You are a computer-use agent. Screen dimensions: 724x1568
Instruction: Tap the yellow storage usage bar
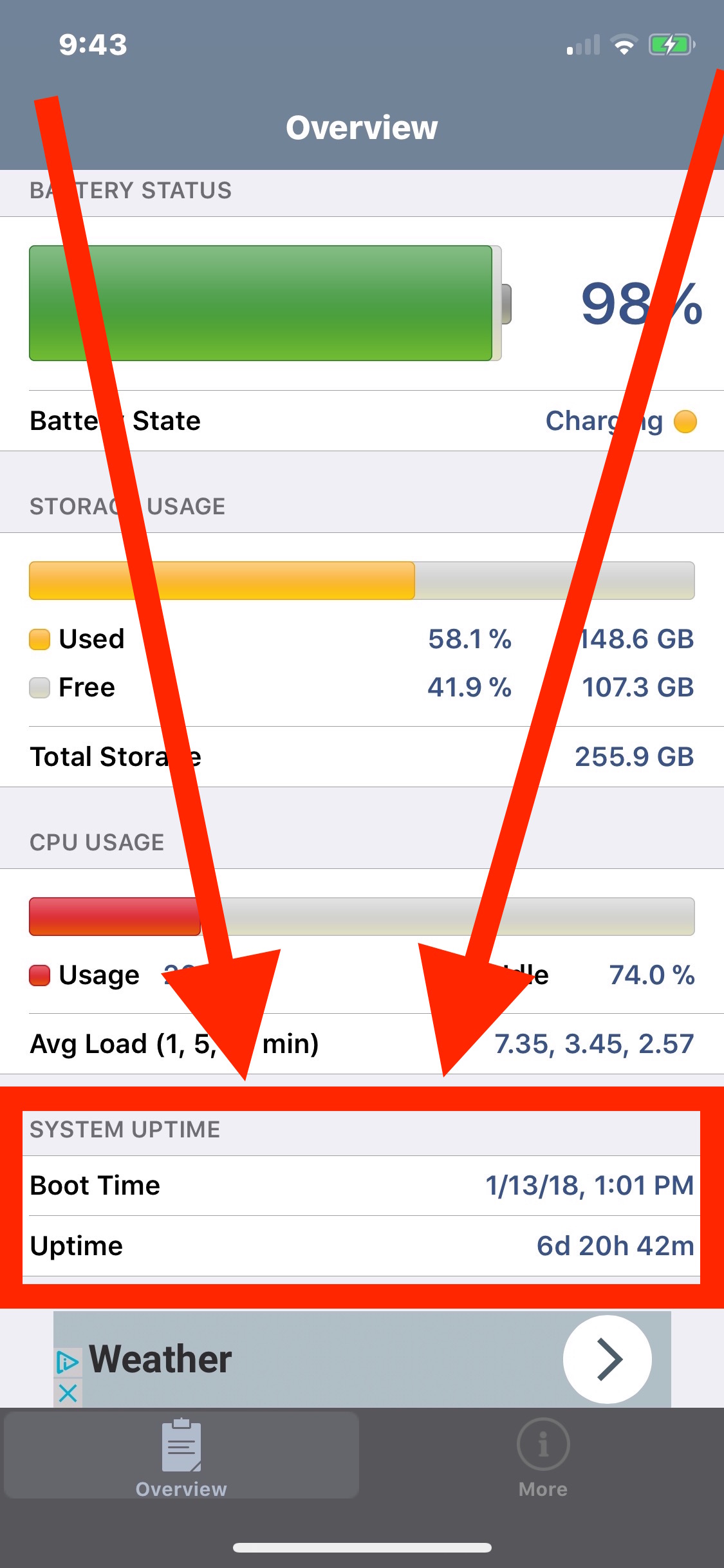(x=222, y=581)
